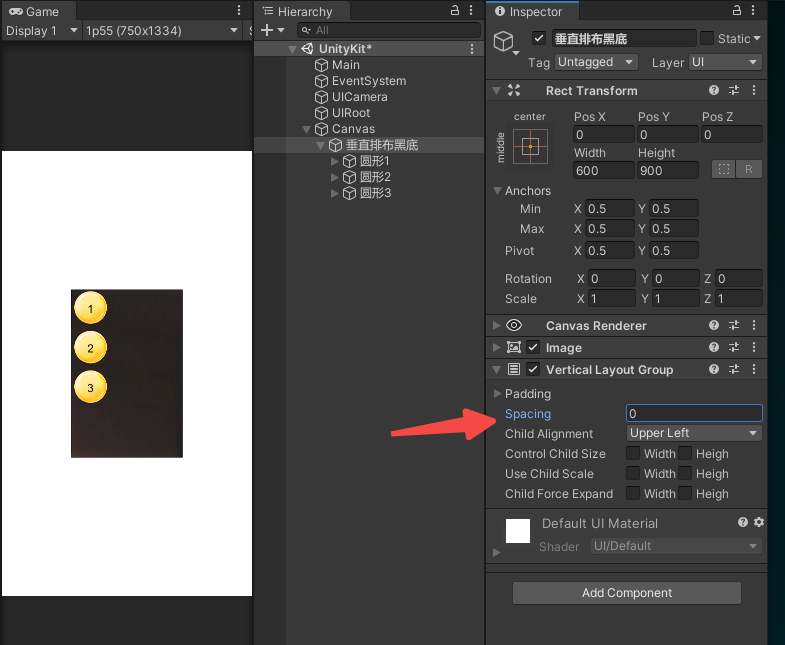Open Default UI Material help reference
785x645 pixels.
pos(743,522)
